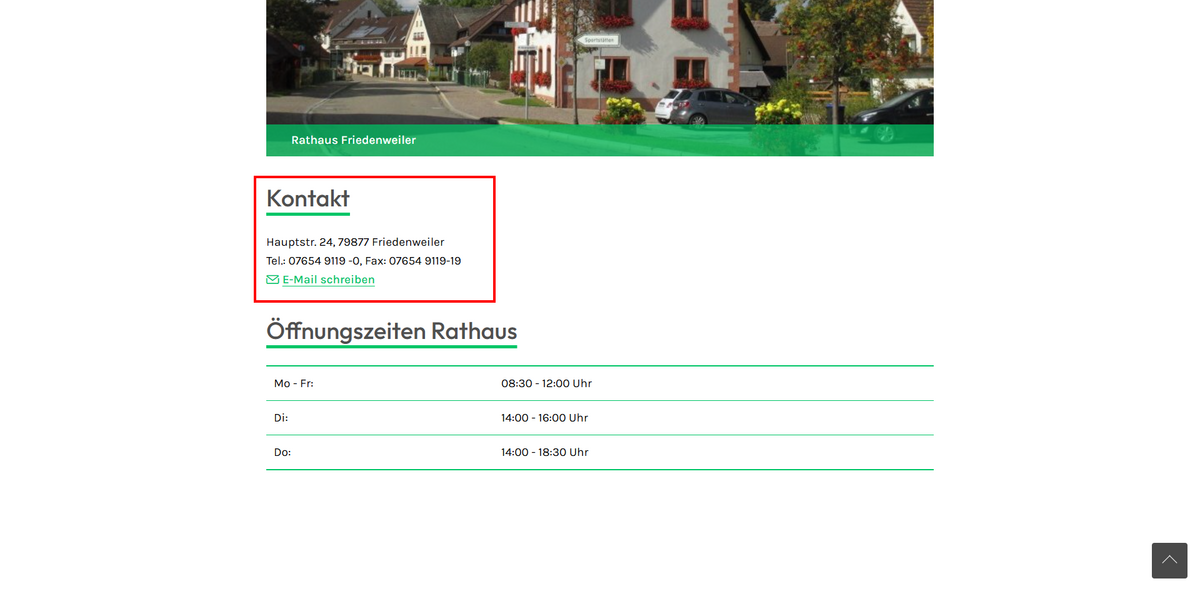The height and width of the screenshot is (591, 1200).
Task: Open the E-Mail schreiben link
Action: [x=328, y=280]
